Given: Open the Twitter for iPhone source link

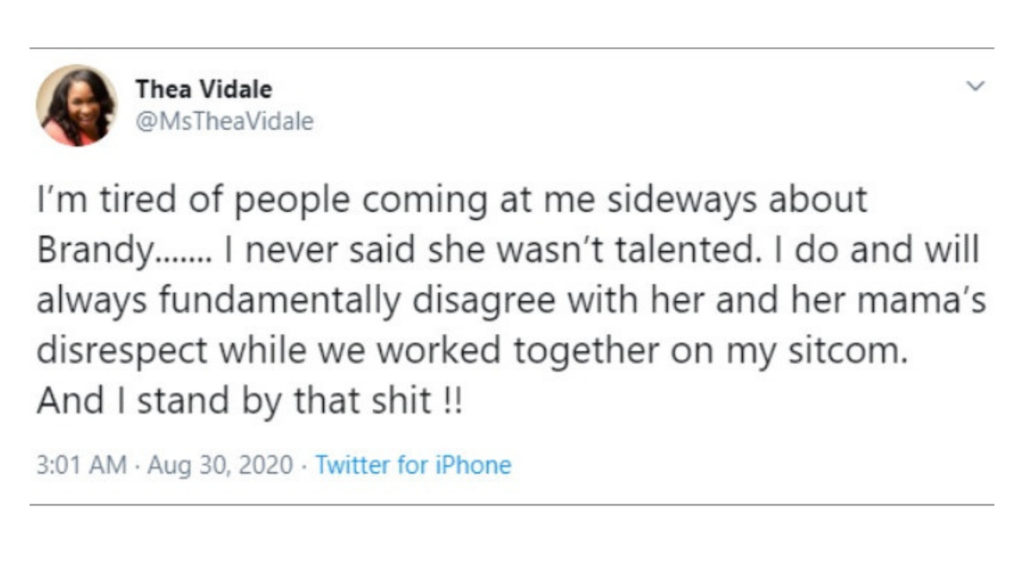Looking at the screenshot, I should [413, 466].
